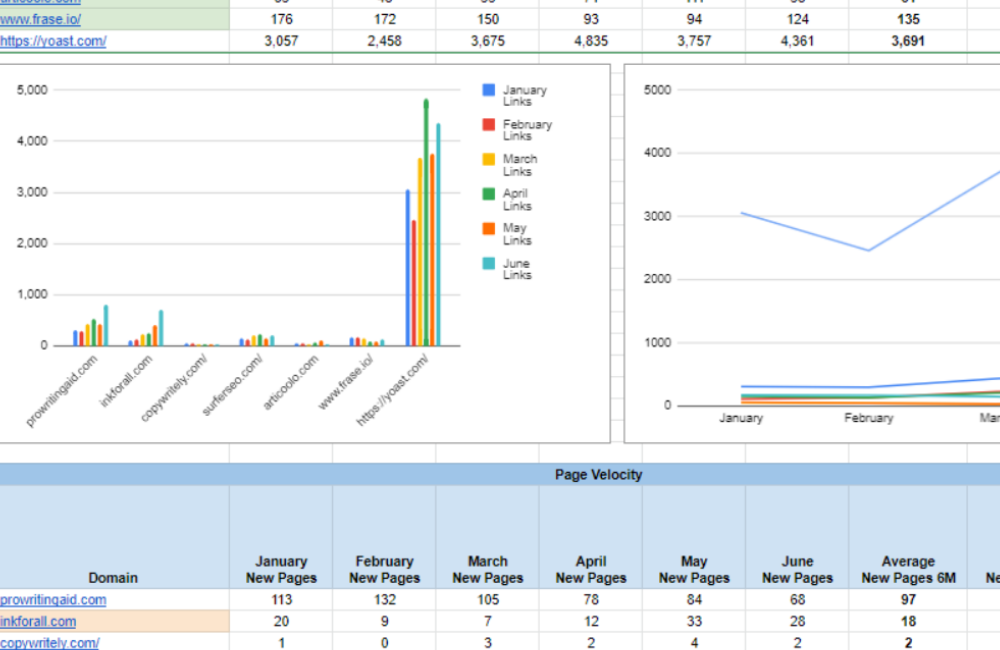Click the yoast.com January blue bar
The height and width of the screenshot is (650, 1000).
(x=408, y=268)
